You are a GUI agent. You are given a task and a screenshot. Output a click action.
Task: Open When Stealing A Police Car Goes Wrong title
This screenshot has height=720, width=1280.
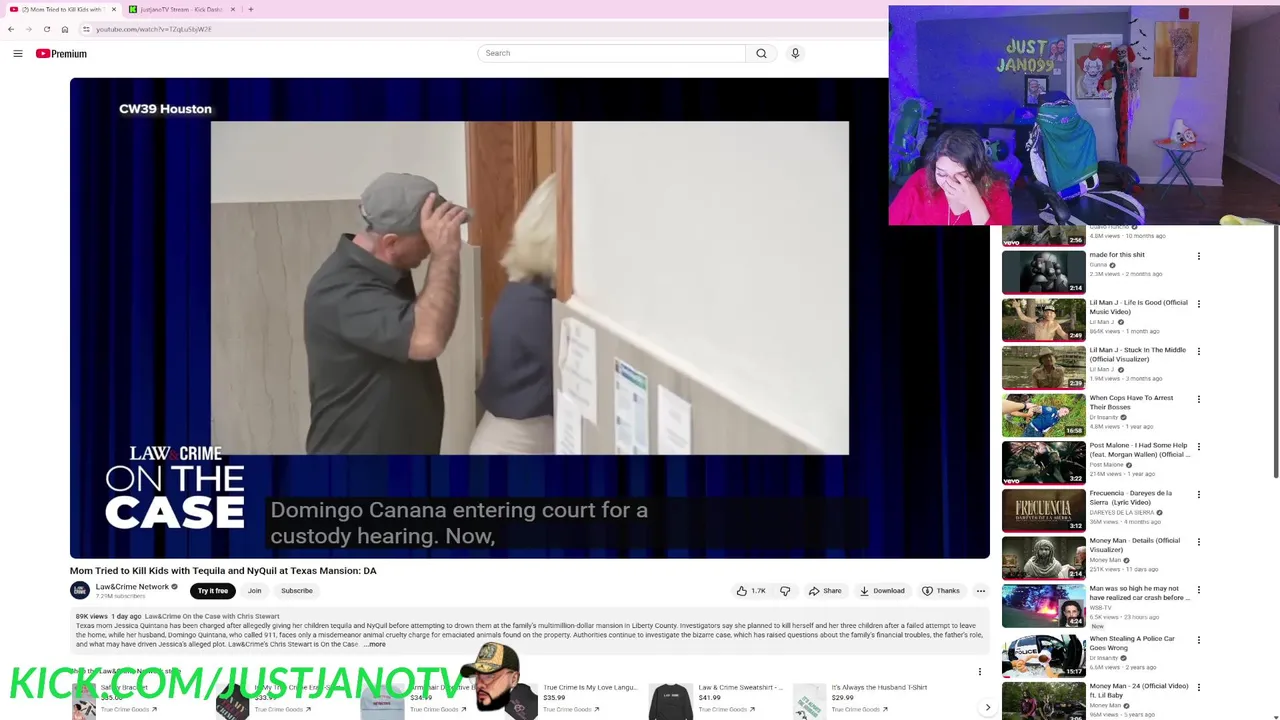click(x=1132, y=643)
